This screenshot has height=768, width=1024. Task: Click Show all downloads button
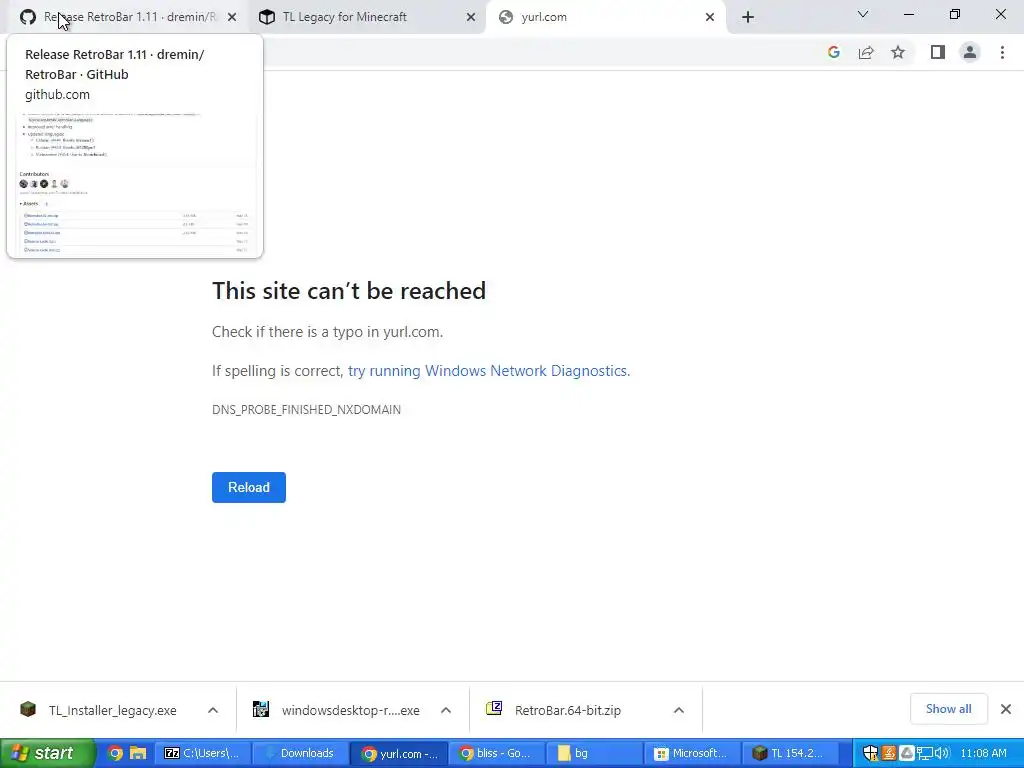coord(948,709)
